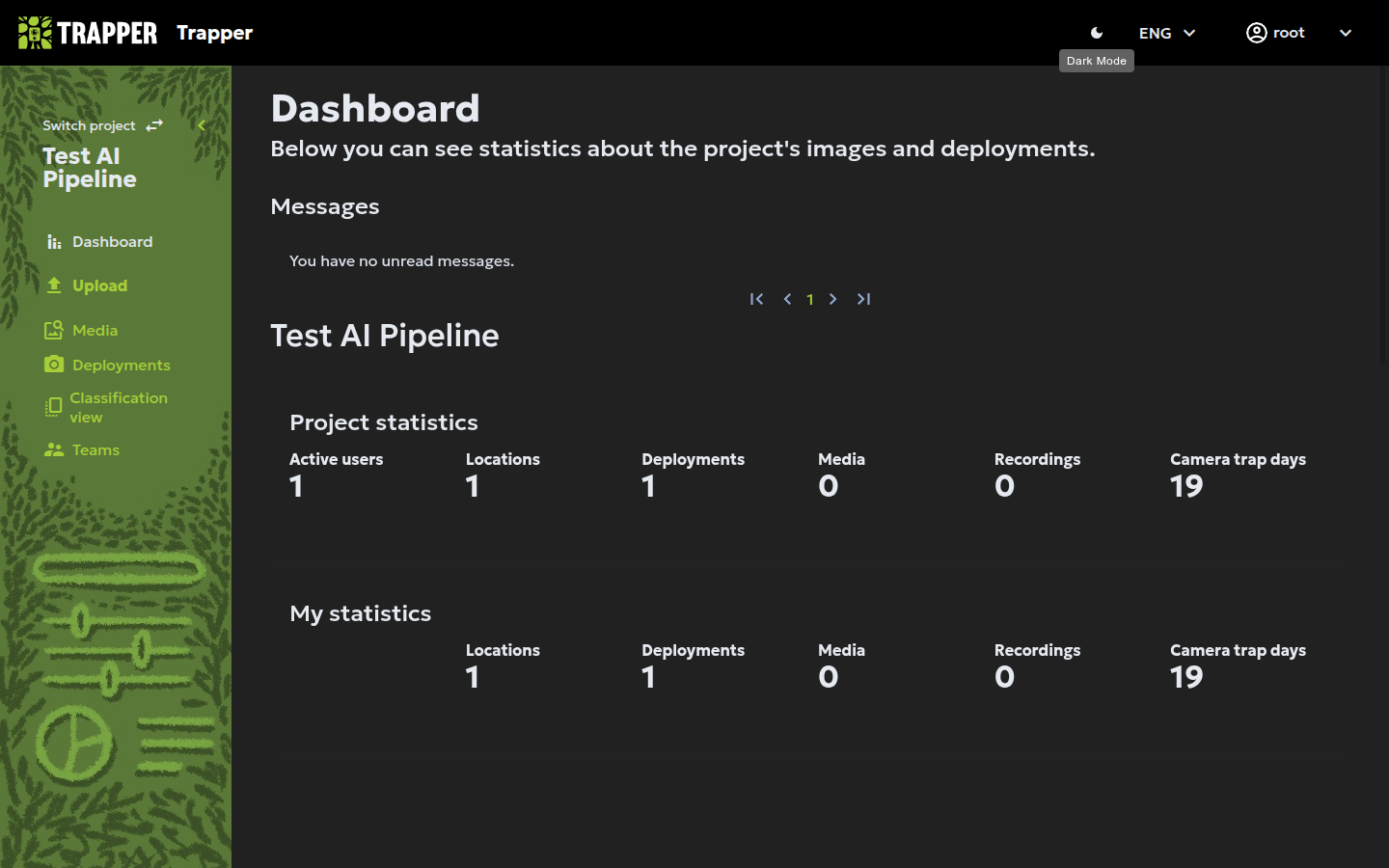Click the My statistics Deployments label
Viewport: 1389px width, 868px height.
[693, 650]
